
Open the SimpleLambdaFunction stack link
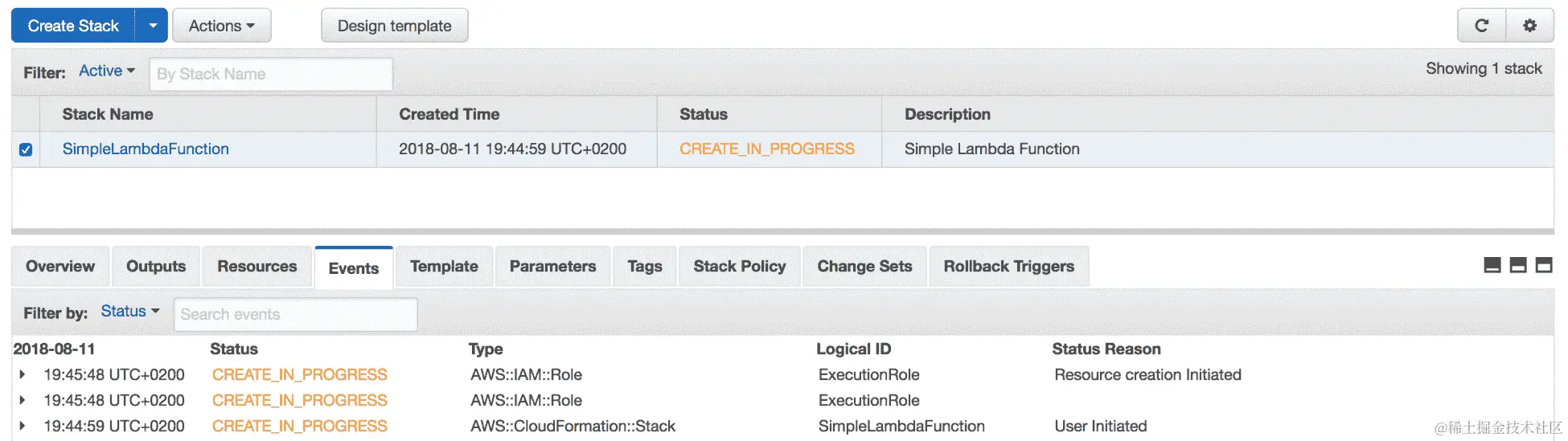[x=146, y=149]
